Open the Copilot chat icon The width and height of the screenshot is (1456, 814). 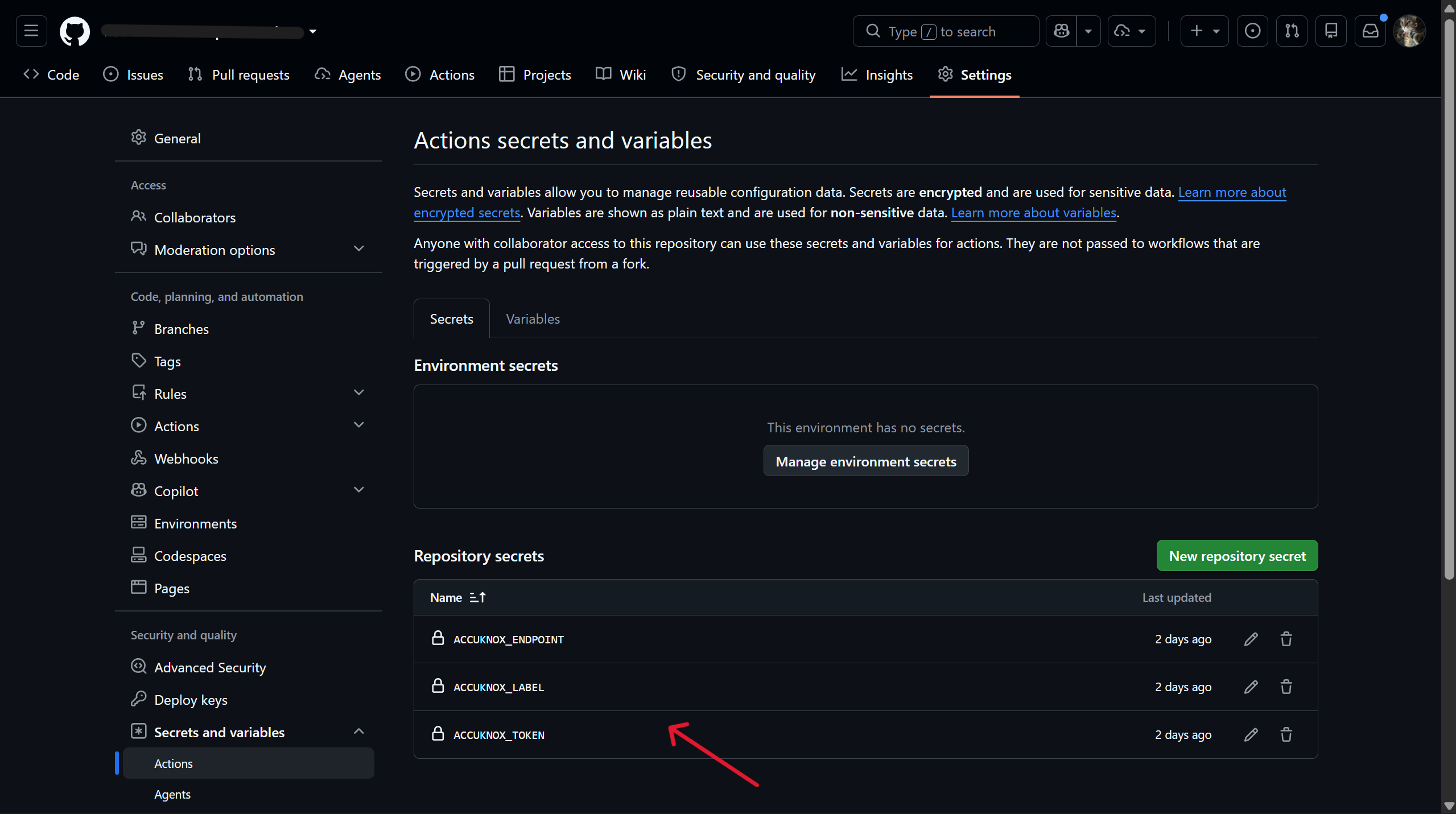(x=1061, y=31)
